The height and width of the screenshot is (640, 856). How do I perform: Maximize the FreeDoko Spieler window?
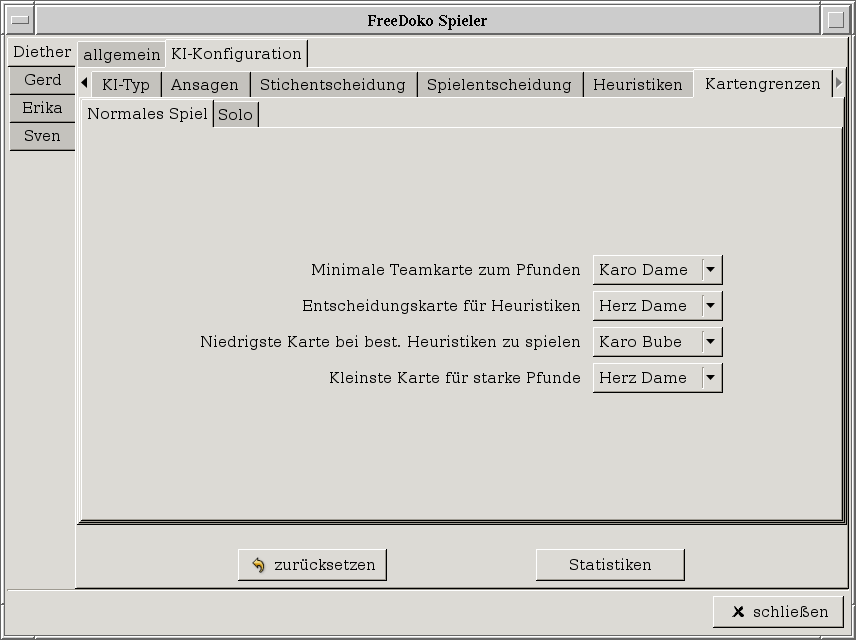(836, 20)
